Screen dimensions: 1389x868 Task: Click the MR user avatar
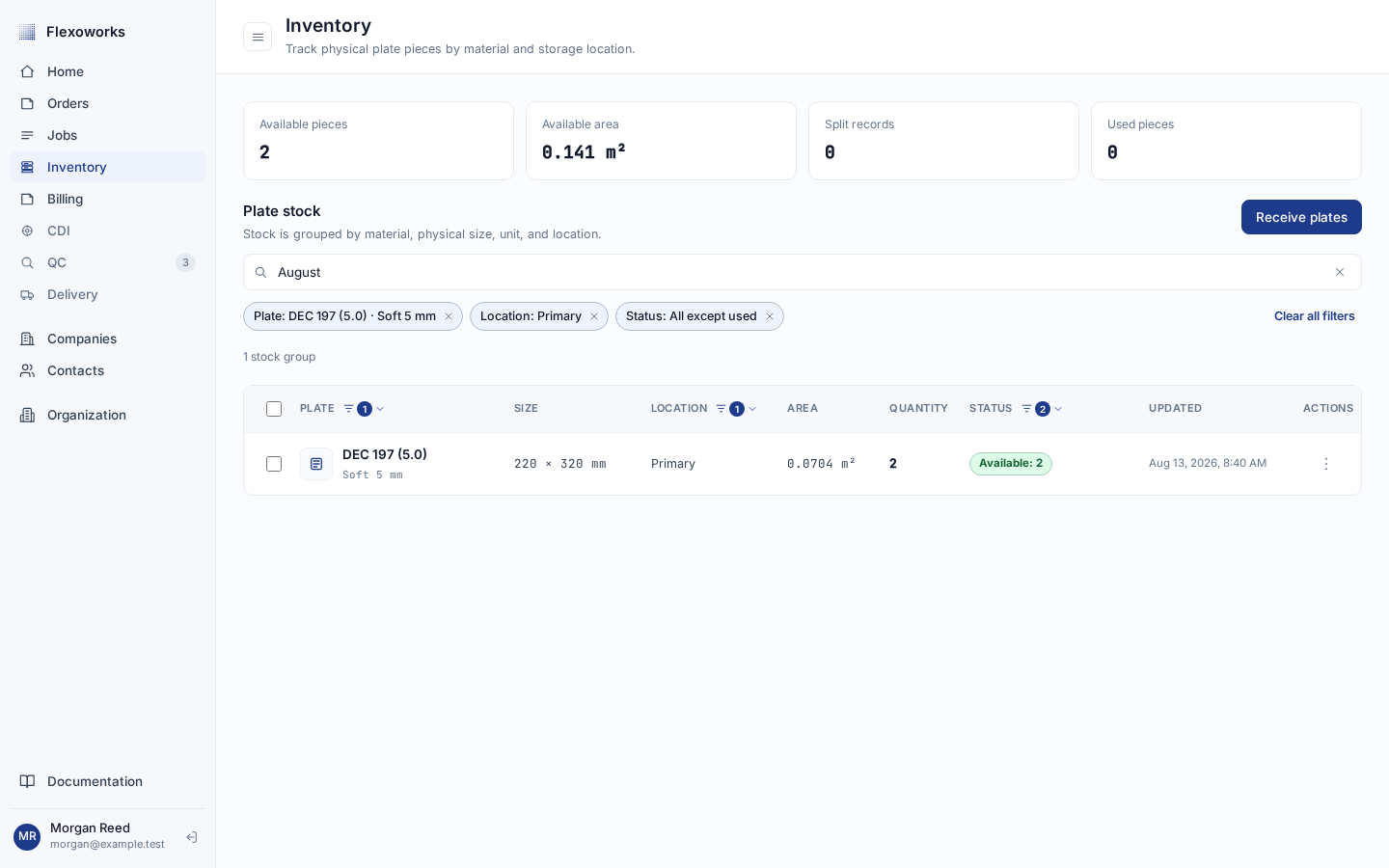[27, 836]
